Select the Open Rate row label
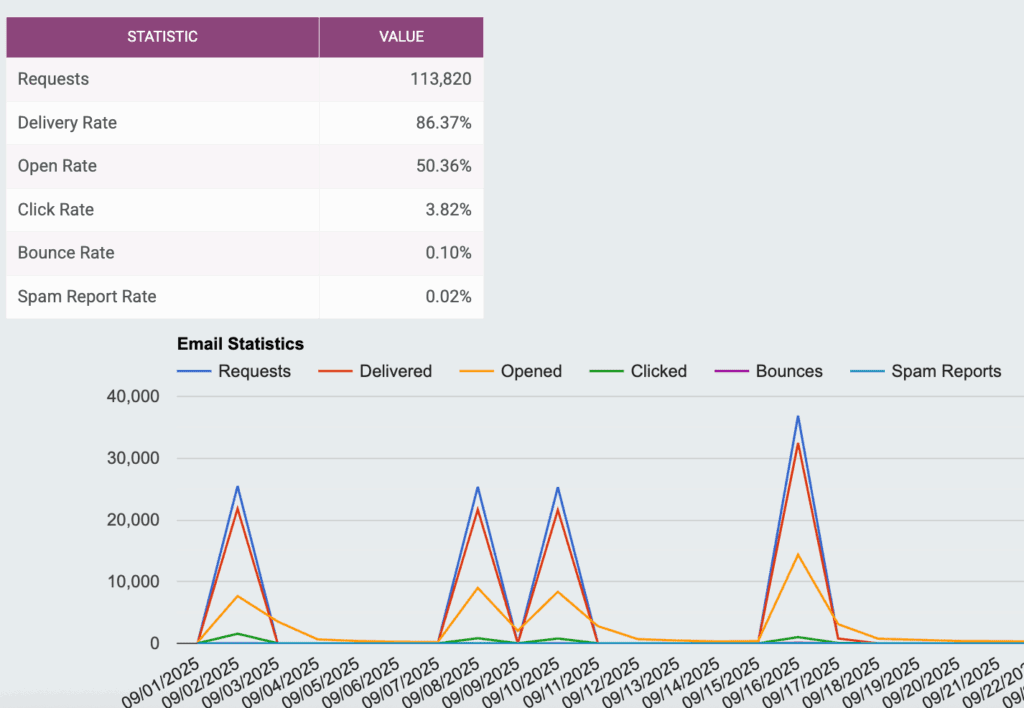Screen dimensions: 1024x708 [x=57, y=166]
